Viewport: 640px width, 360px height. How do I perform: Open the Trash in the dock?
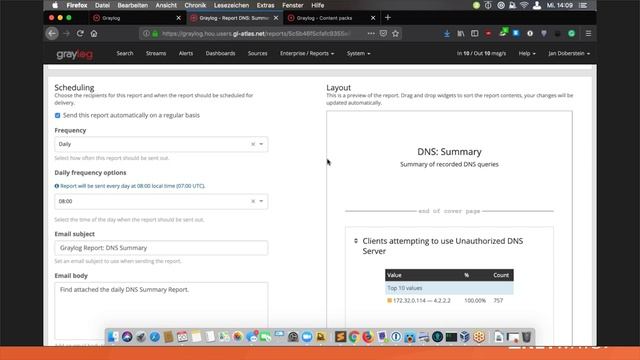(527, 337)
